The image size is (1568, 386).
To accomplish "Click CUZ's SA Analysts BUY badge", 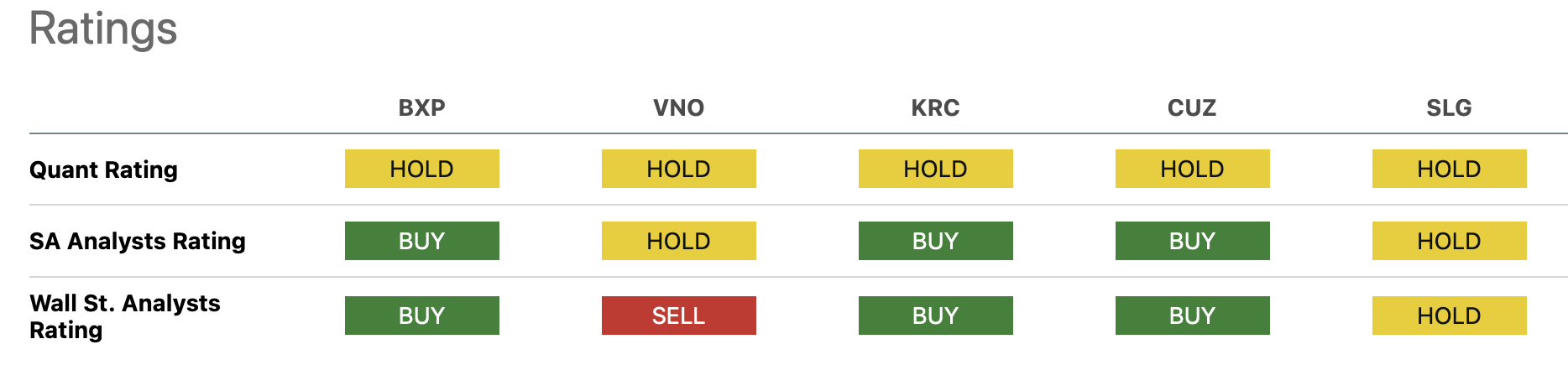I will pyautogui.click(x=1192, y=241).
